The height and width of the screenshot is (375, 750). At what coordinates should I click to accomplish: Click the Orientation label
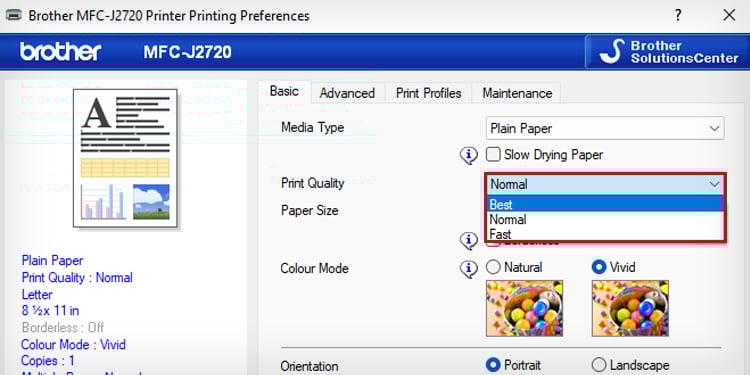[x=309, y=366]
